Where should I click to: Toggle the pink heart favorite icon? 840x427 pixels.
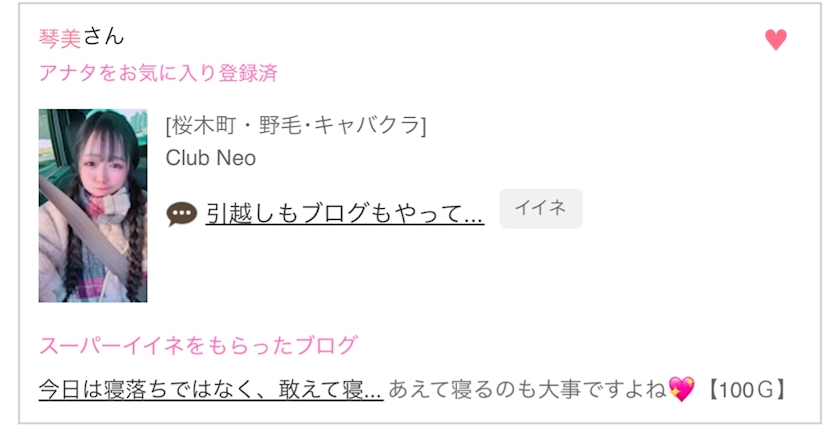pyautogui.click(x=776, y=40)
